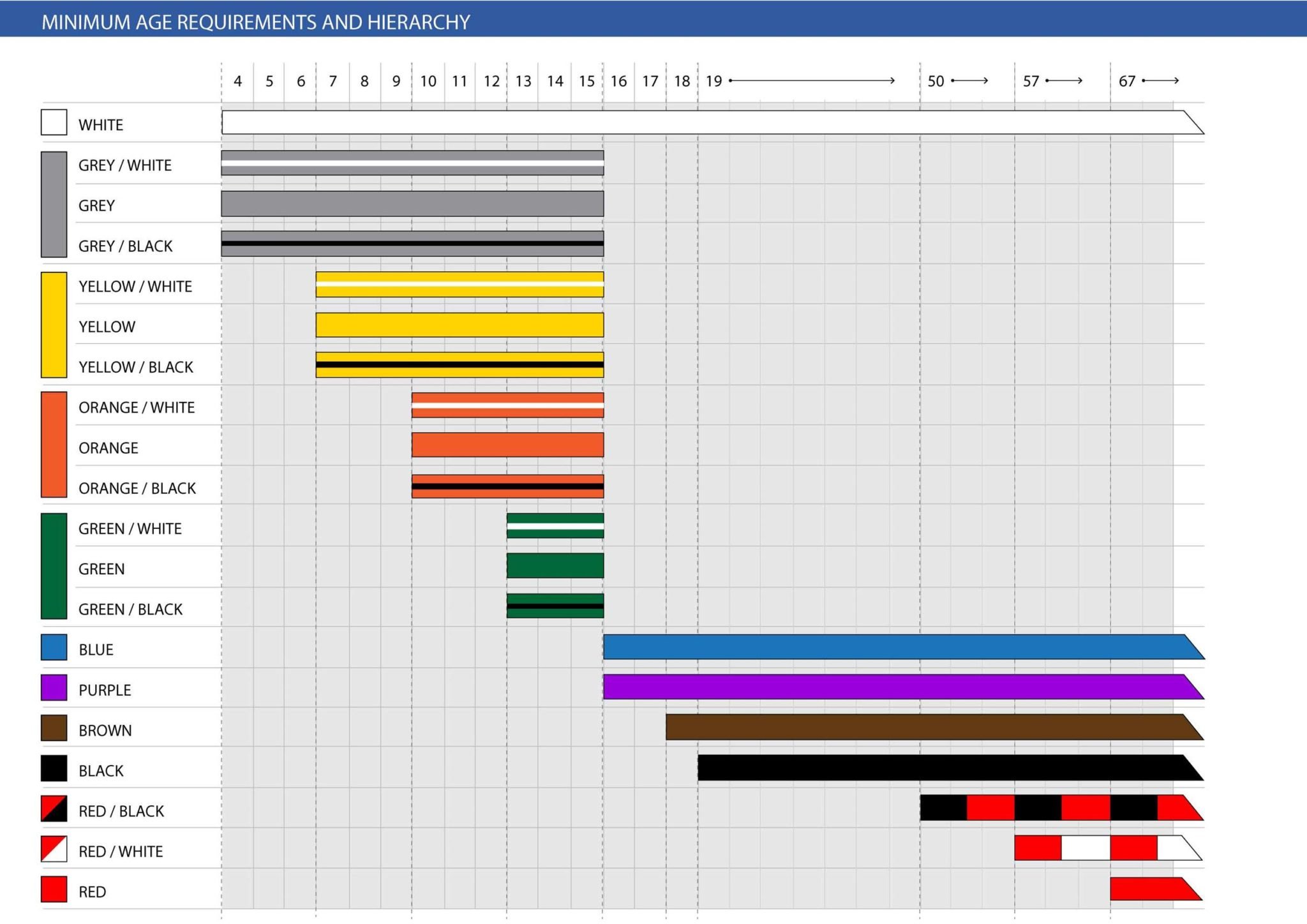Click age column header '16'
The width and height of the screenshot is (1307, 924).
pos(618,81)
